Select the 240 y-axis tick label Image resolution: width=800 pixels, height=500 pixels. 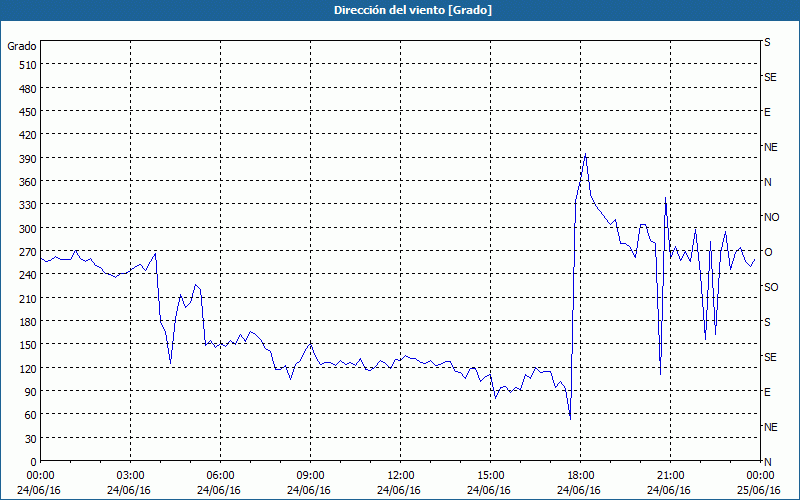click(x=29, y=275)
